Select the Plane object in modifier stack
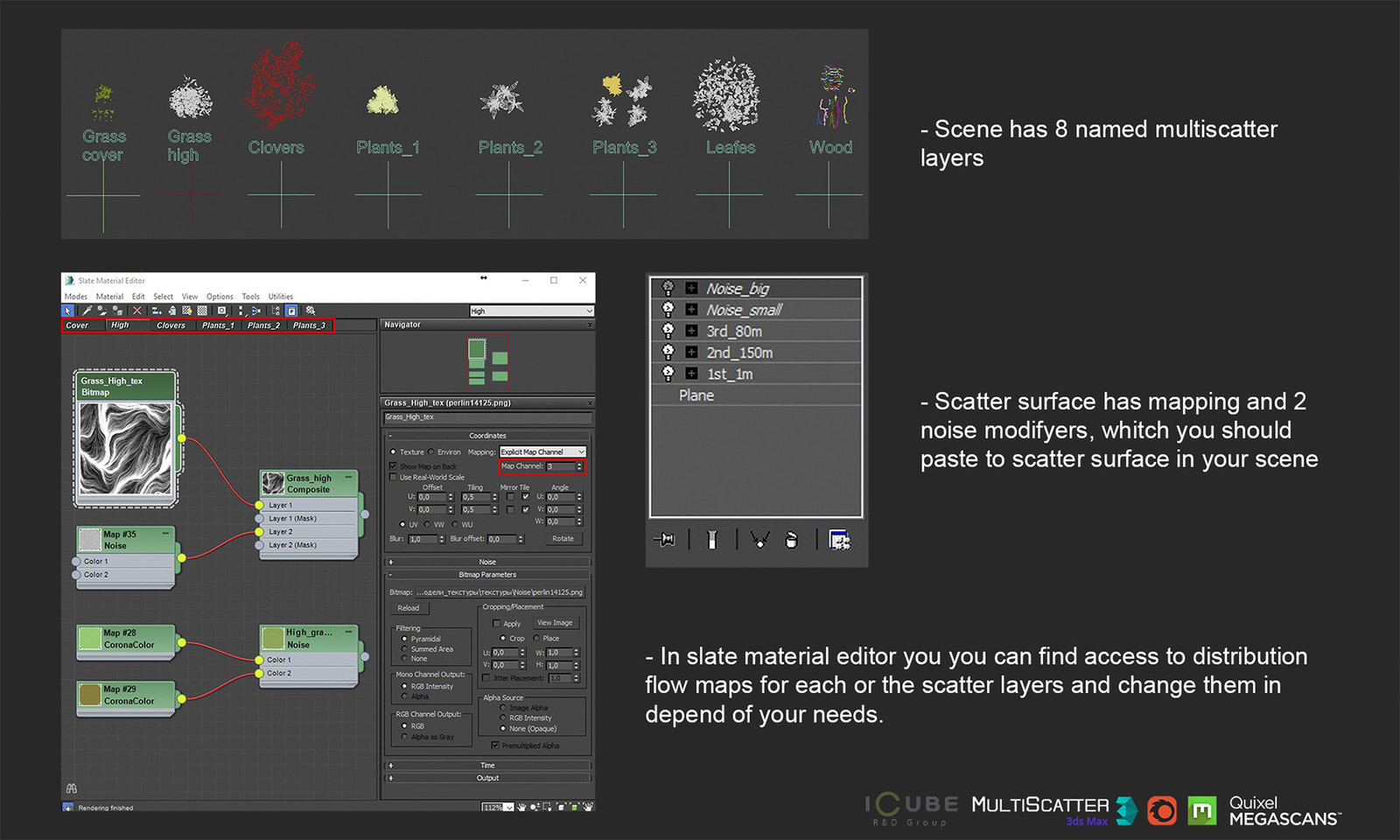 tap(696, 395)
